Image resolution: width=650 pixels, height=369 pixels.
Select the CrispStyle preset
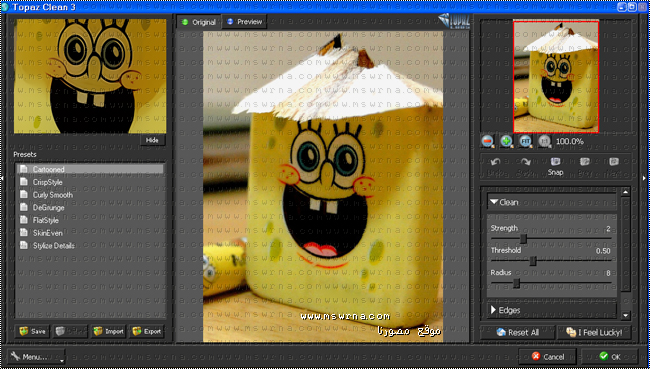pos(90,182)
